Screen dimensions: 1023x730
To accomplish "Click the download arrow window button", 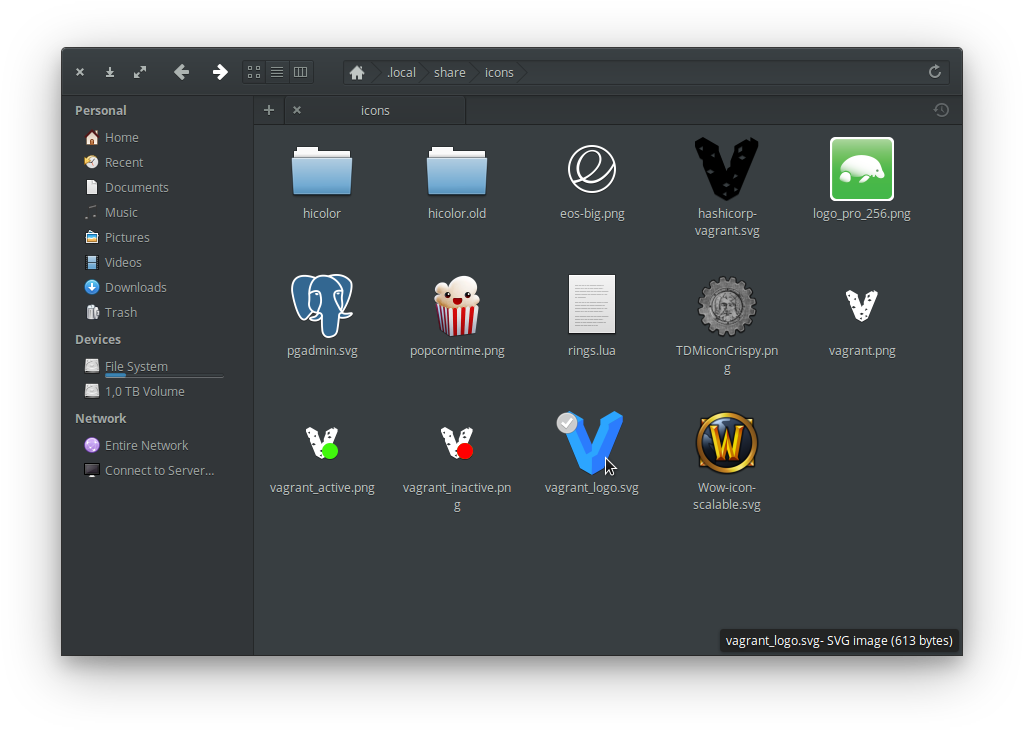I will click(x=110, y=72).
